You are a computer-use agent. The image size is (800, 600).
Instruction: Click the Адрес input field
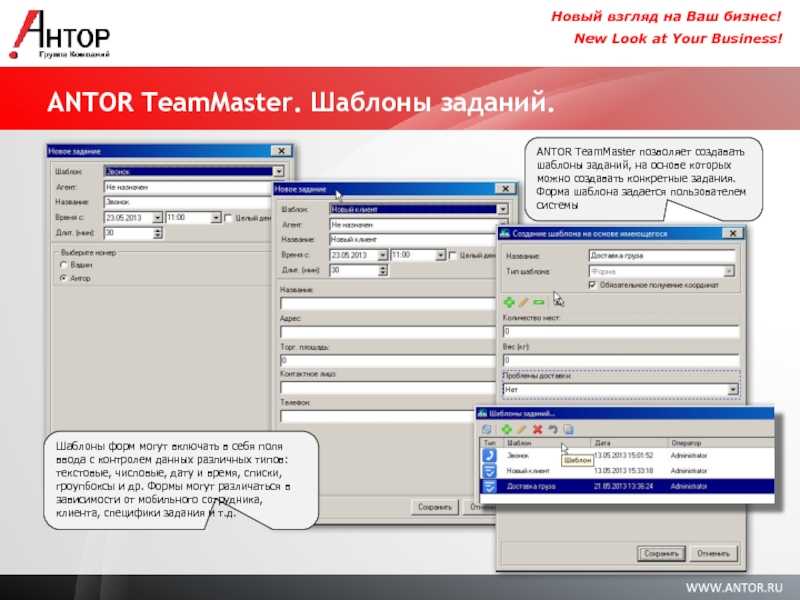coord(388,333)
